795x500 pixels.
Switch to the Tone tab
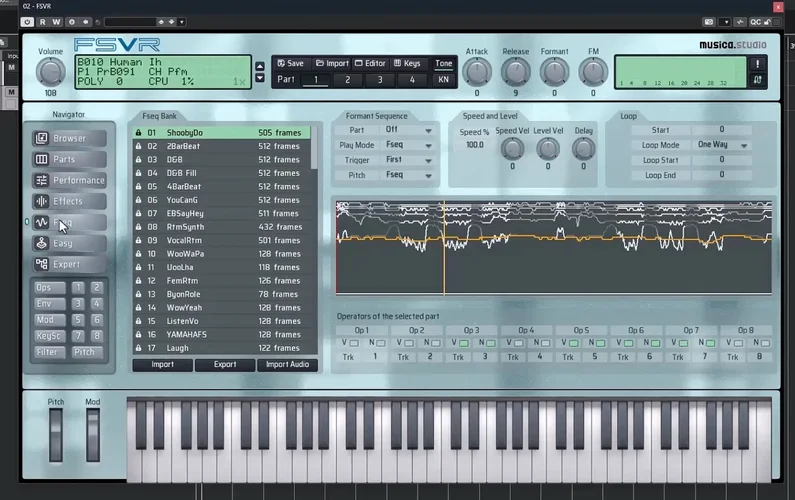[x=444, y=63]
